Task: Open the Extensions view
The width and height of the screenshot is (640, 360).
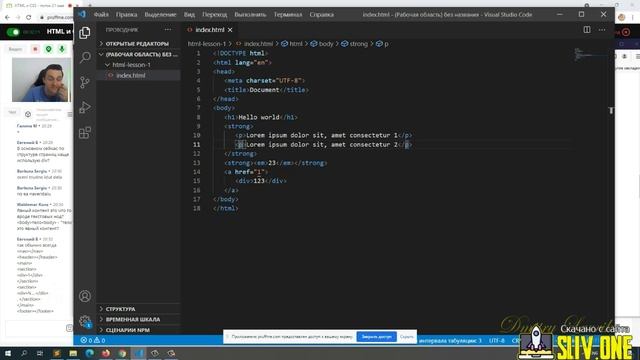Action: coord(85,133)
